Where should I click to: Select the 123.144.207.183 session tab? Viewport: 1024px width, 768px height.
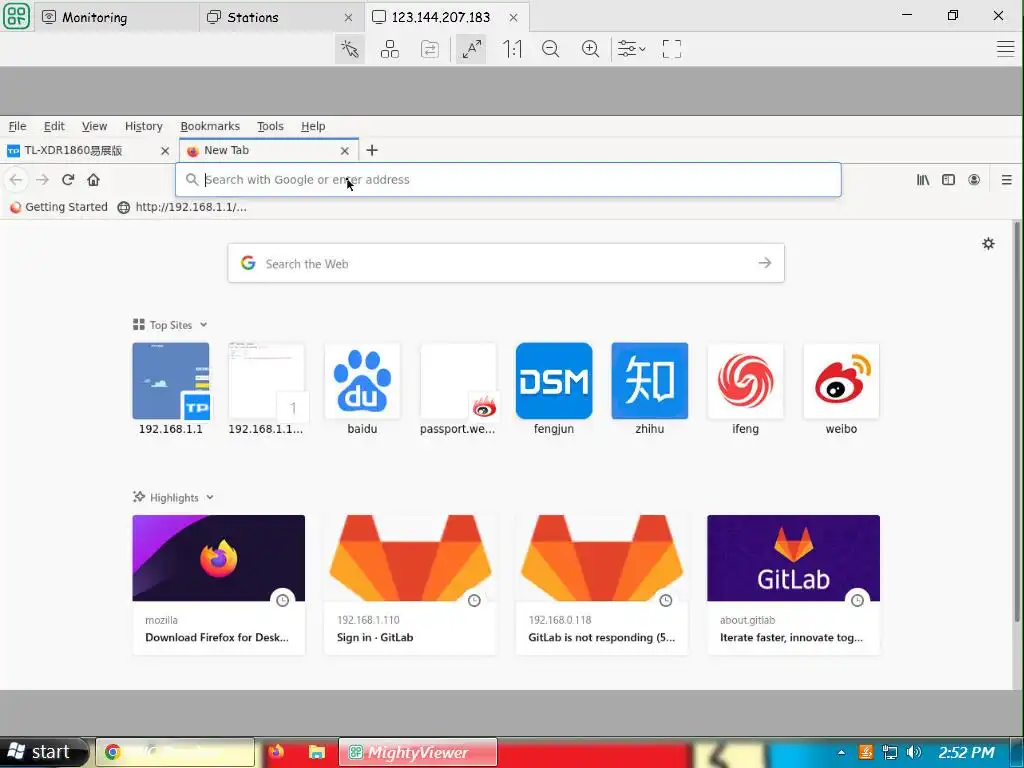[x=441, y=17]
